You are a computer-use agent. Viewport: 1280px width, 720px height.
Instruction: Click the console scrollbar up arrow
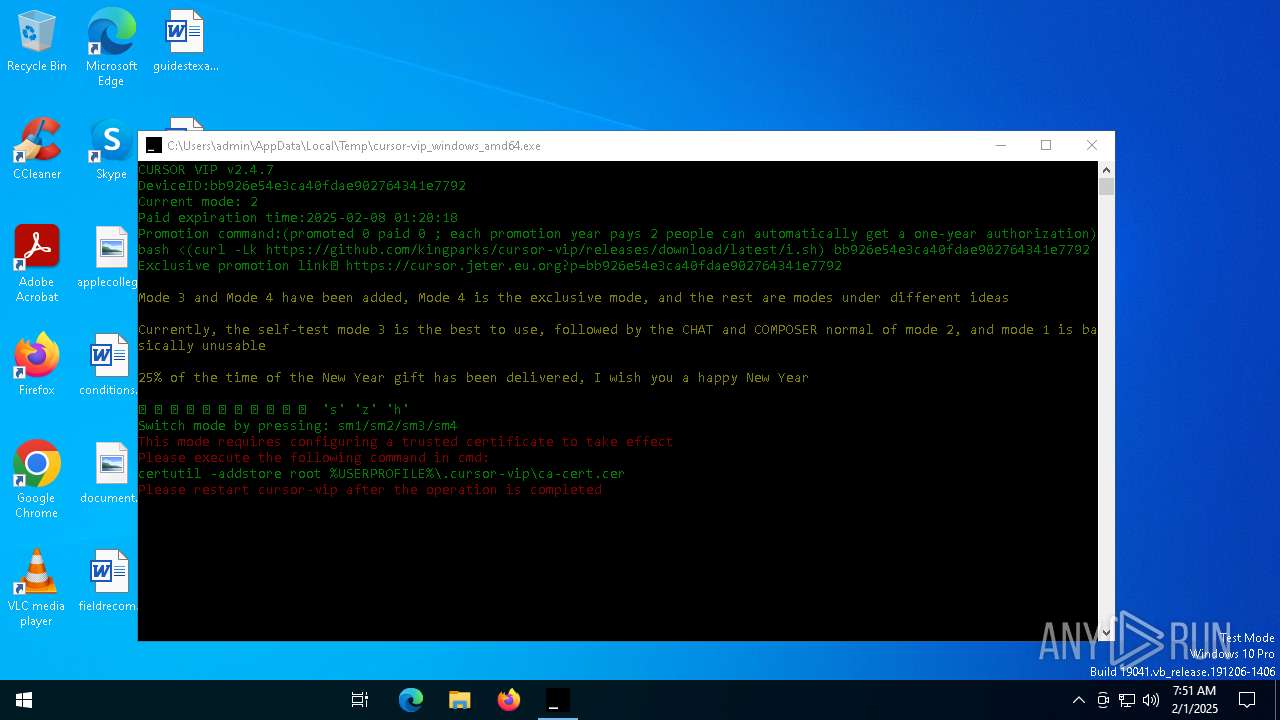(x=1106, y=170)
